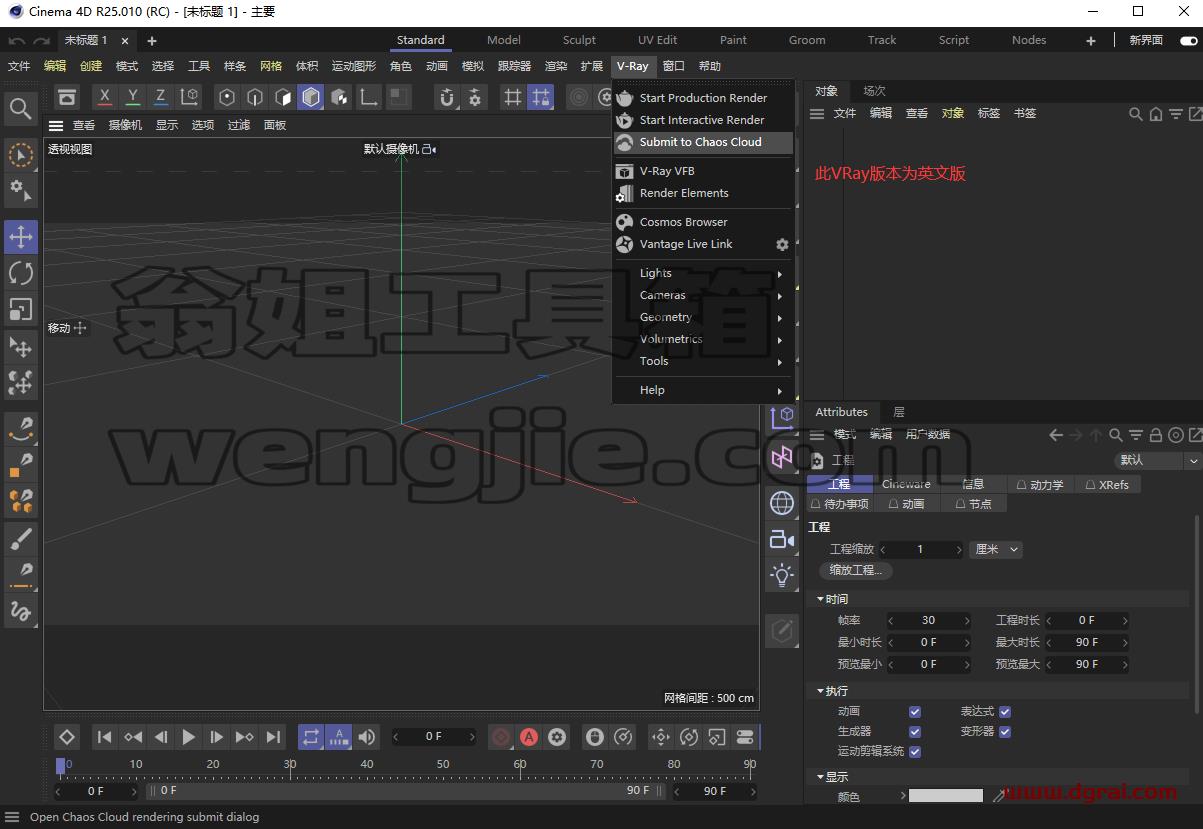Expand the Geometry submenu
The width and height of the screenshot is (1203, 829).
click(x=703, y=317)
